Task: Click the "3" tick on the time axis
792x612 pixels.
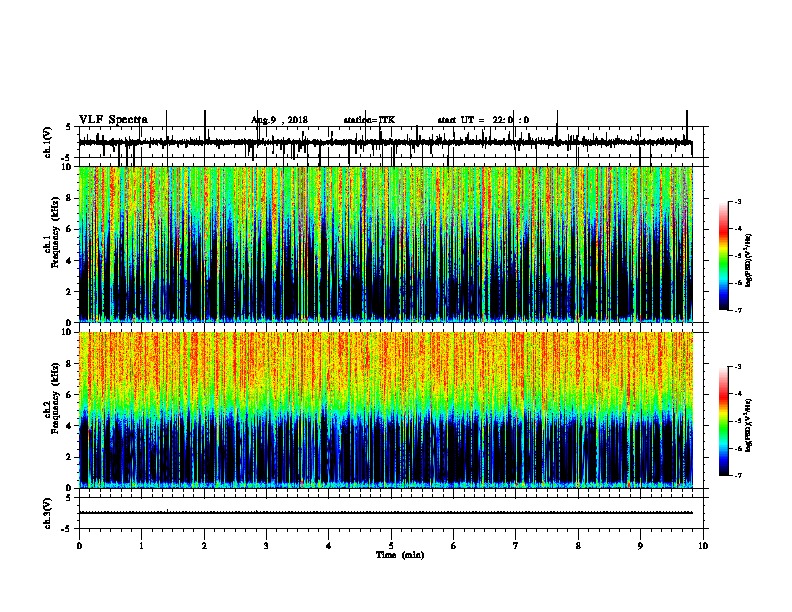Action: pyautogui.click(x=266, y=546)
